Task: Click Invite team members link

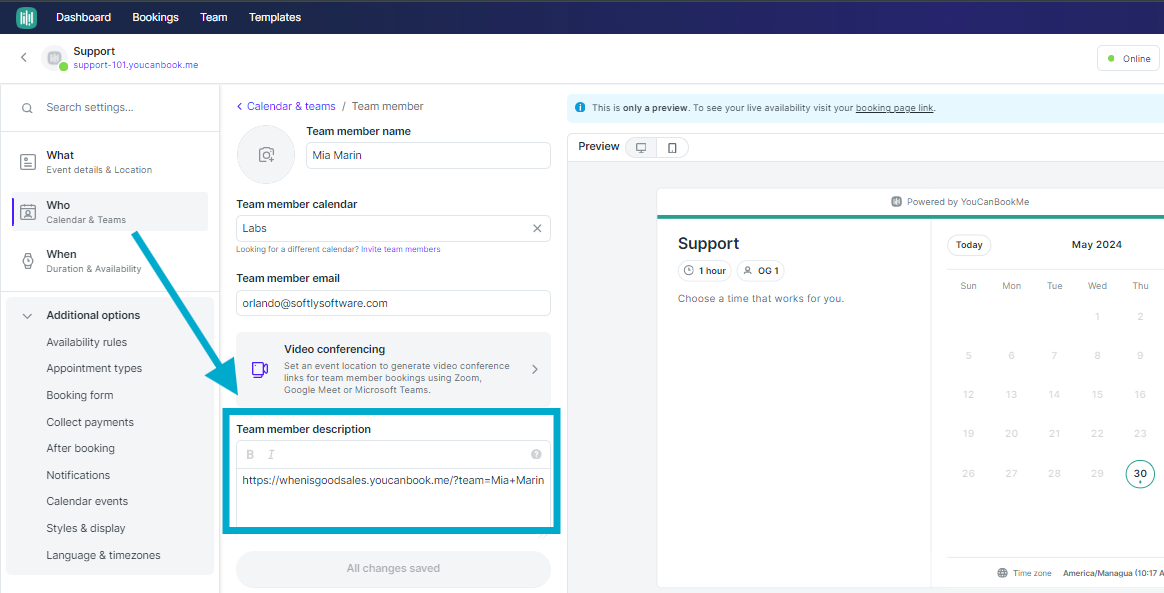Action: click(401, 249)
